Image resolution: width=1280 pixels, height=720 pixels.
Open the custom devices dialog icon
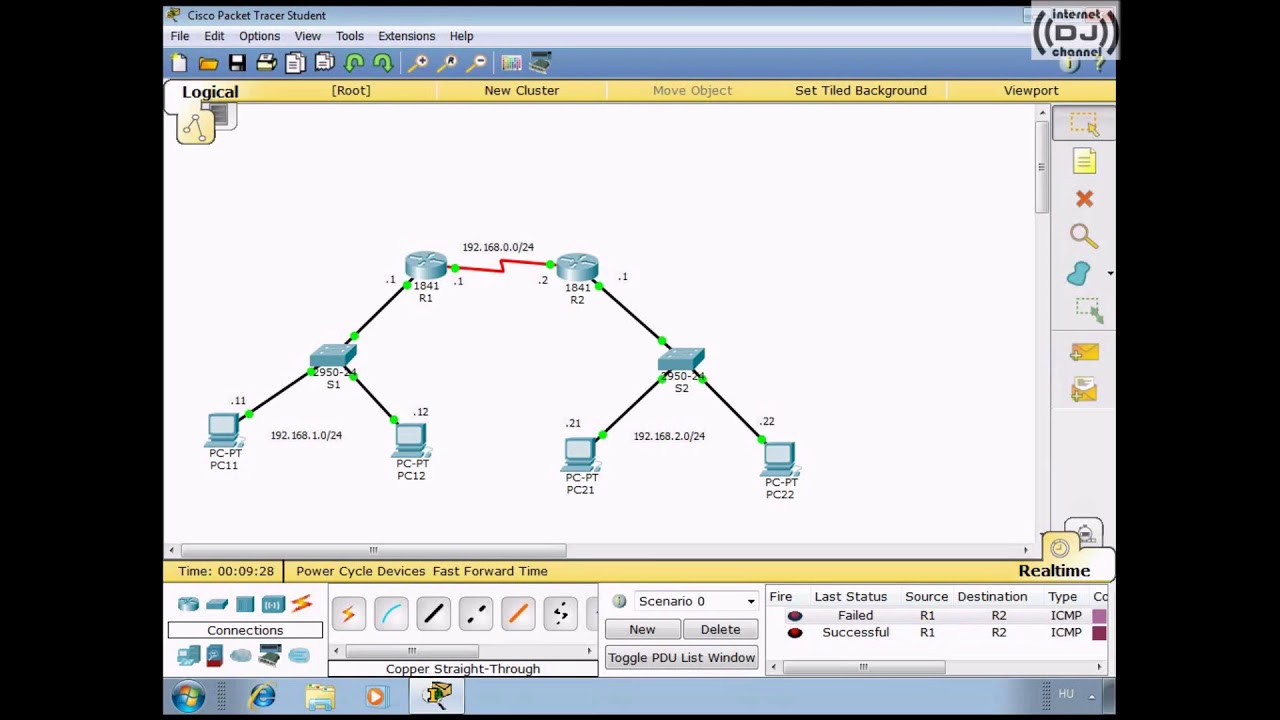pyautogui.click(x=540, y=63)
